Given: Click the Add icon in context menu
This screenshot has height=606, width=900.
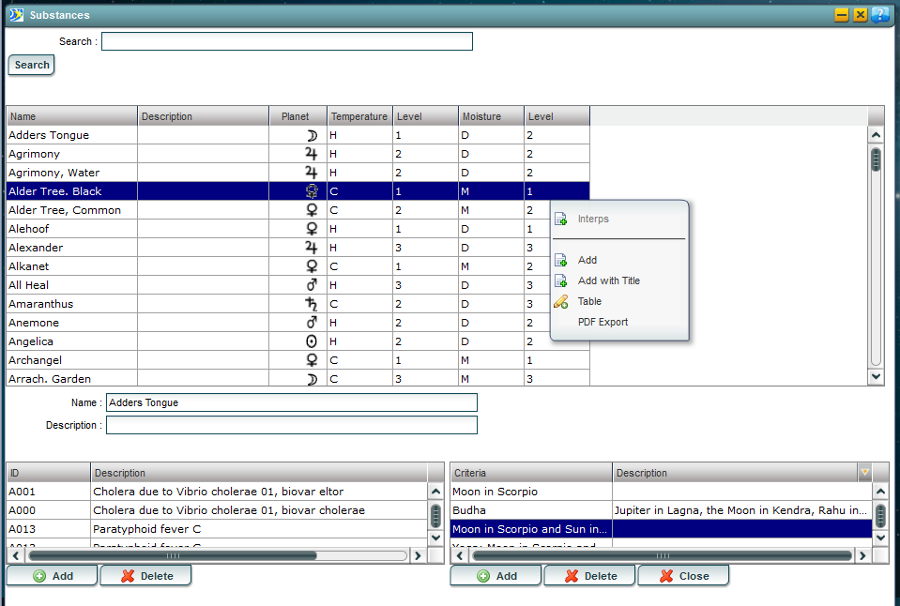Looking at the screenshot, I should pyautogui.click(x=561, y=260).
